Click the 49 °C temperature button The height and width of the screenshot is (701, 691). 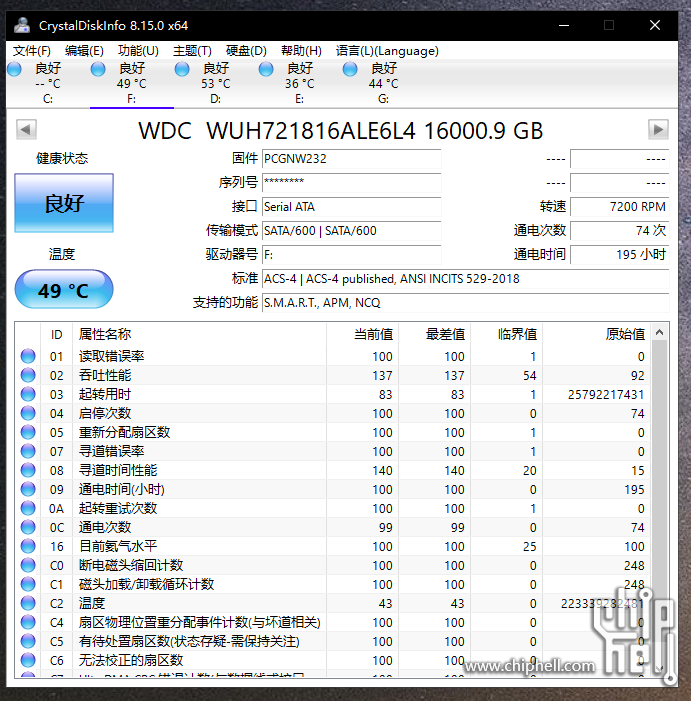click(64, 289)
